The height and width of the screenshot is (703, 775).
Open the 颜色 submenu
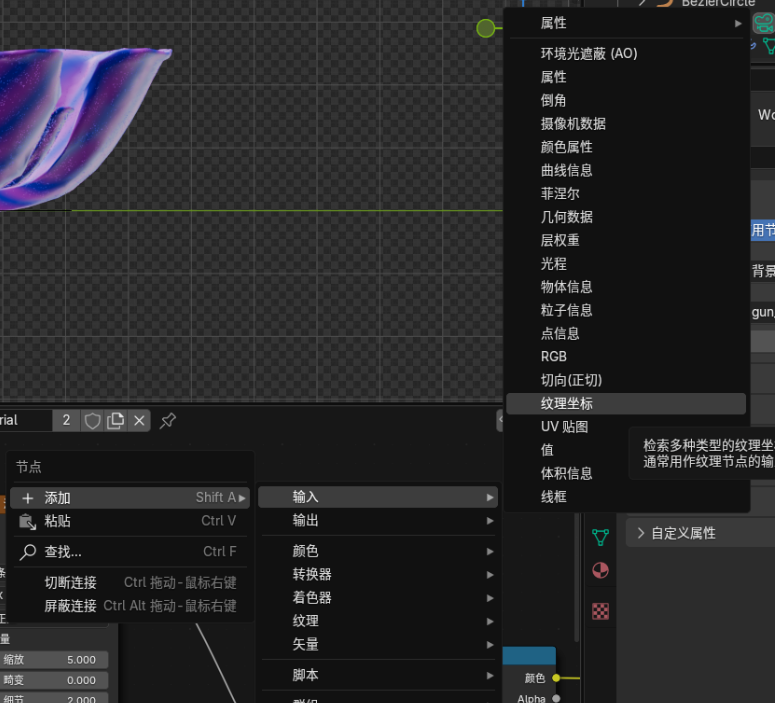point(378,551)
